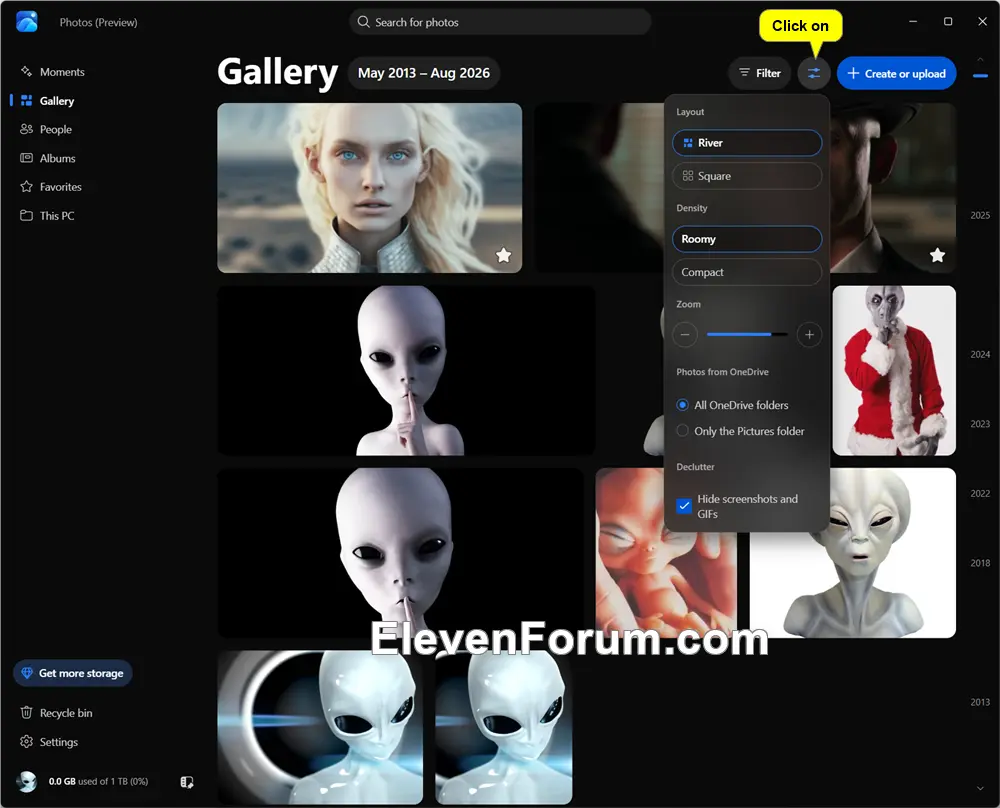This screenshot has width=1000, height=808.
Task: Jump to 2022 on timeline
Action: pyautogui.click(x=980, y=494)
